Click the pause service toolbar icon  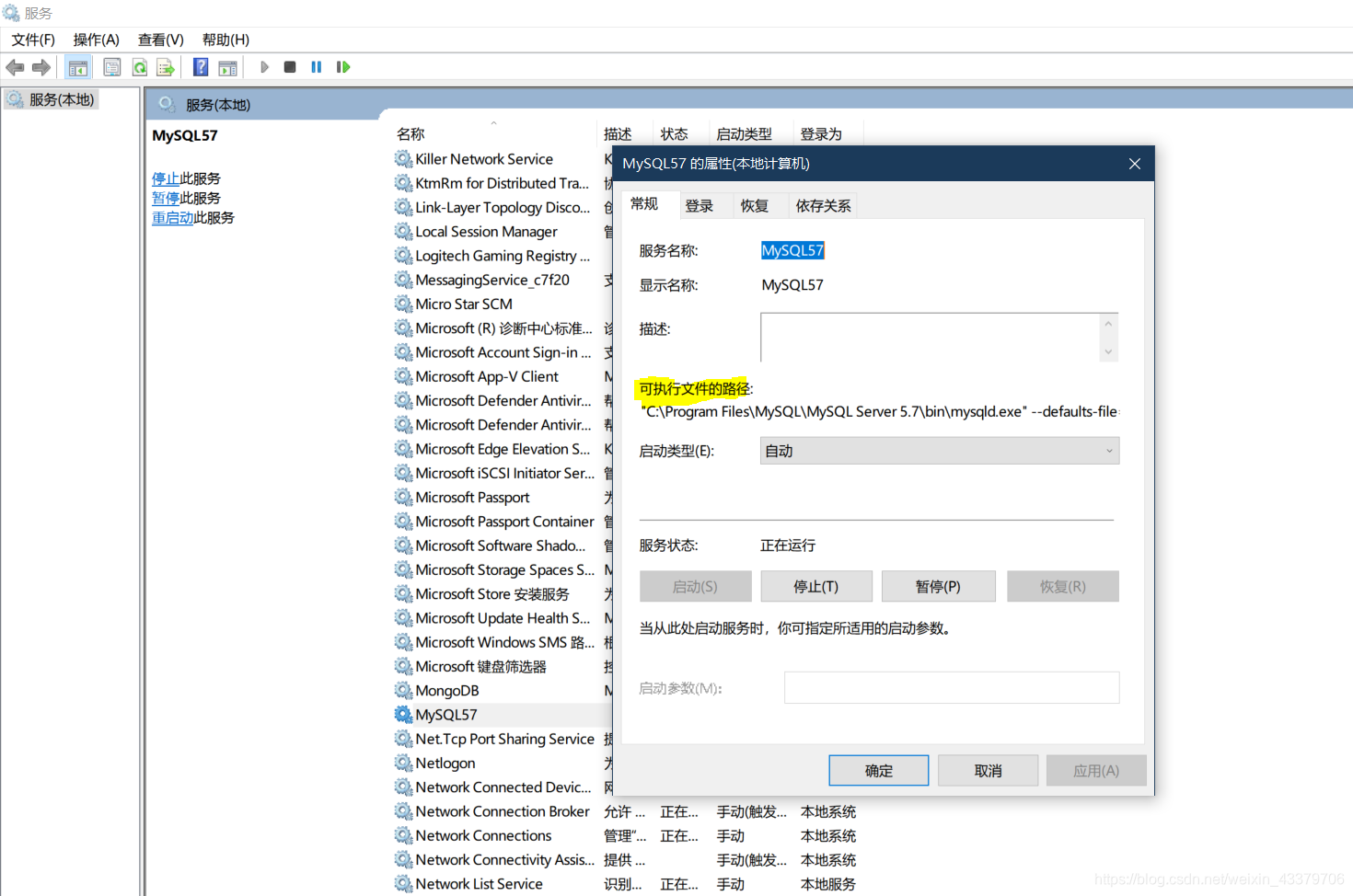coord(317,67)
